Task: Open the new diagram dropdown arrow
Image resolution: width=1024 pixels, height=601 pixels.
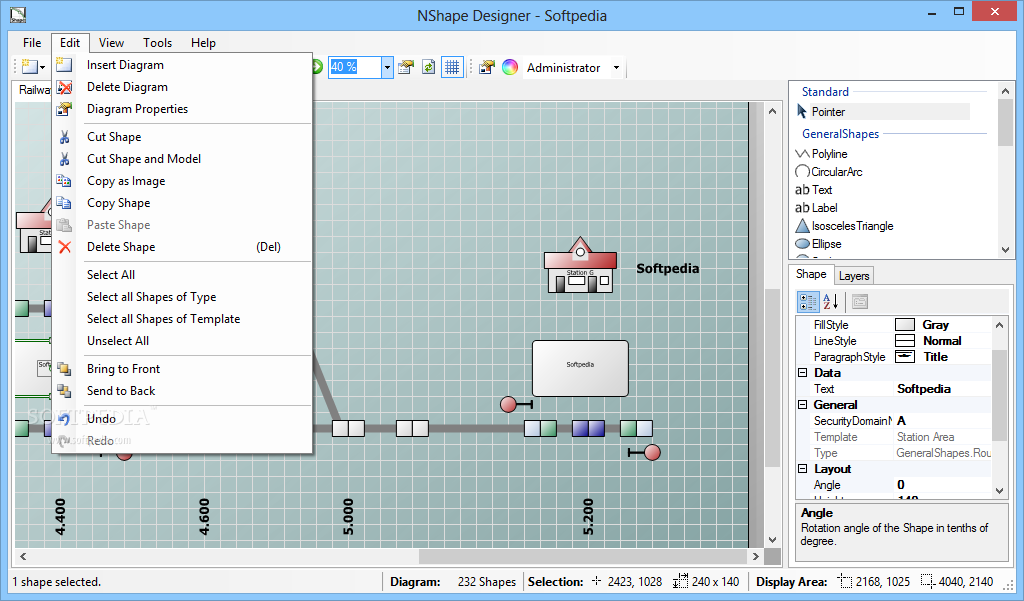Action: pyautogui.click(x=42, y=67)
